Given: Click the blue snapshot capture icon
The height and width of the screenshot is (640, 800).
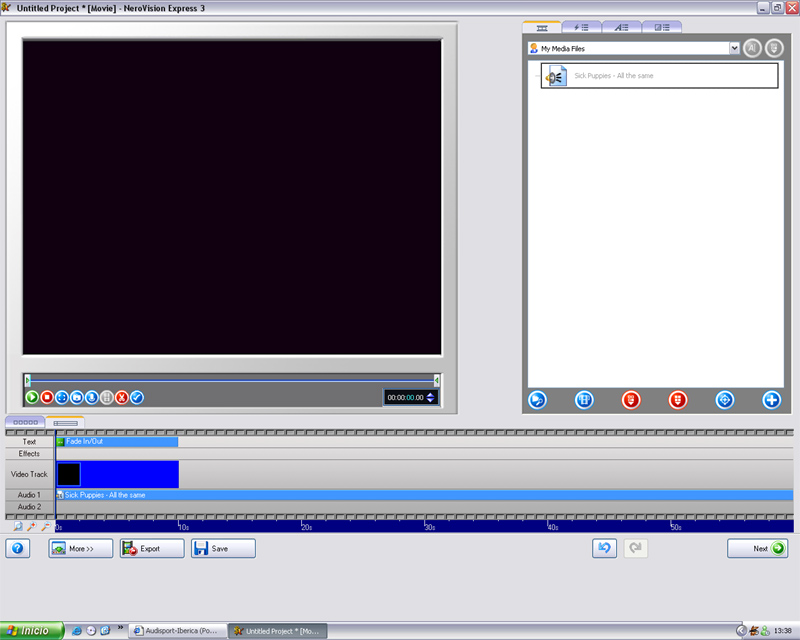Looking at the screenshot, I should (x=77, y=397).
